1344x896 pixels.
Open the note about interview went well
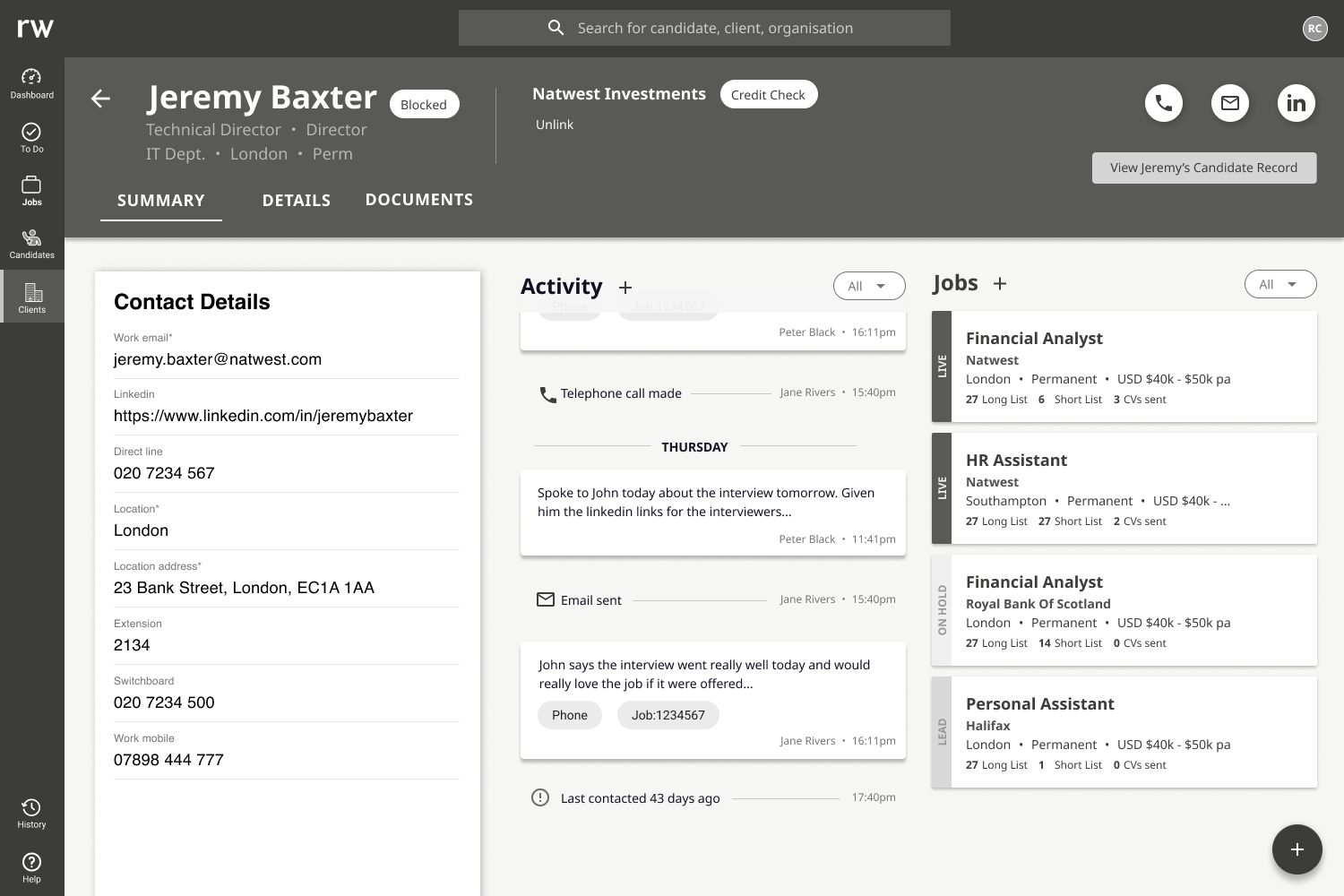point(713,702)
